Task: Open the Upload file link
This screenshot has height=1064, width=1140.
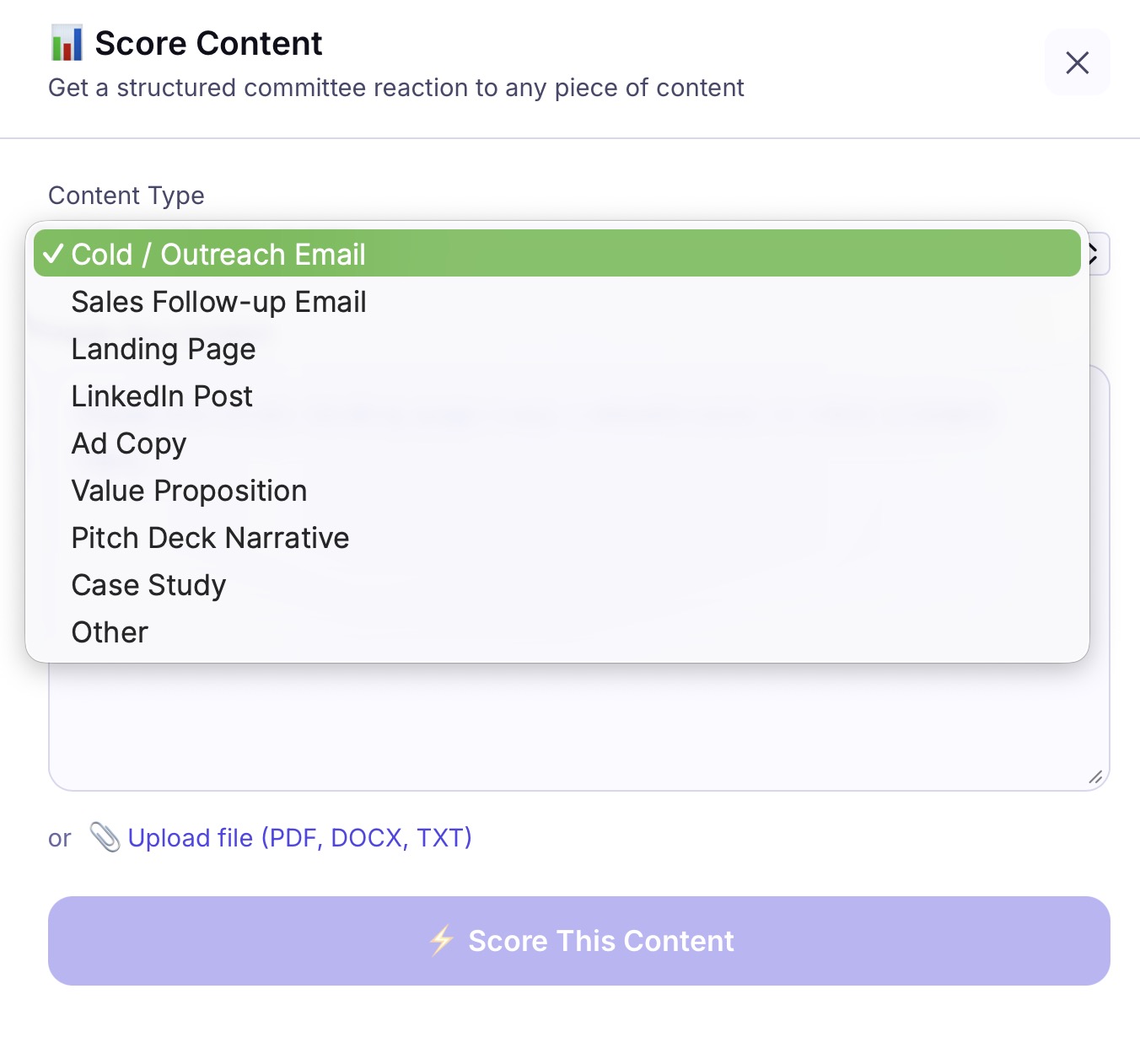Action: [300, 837]
